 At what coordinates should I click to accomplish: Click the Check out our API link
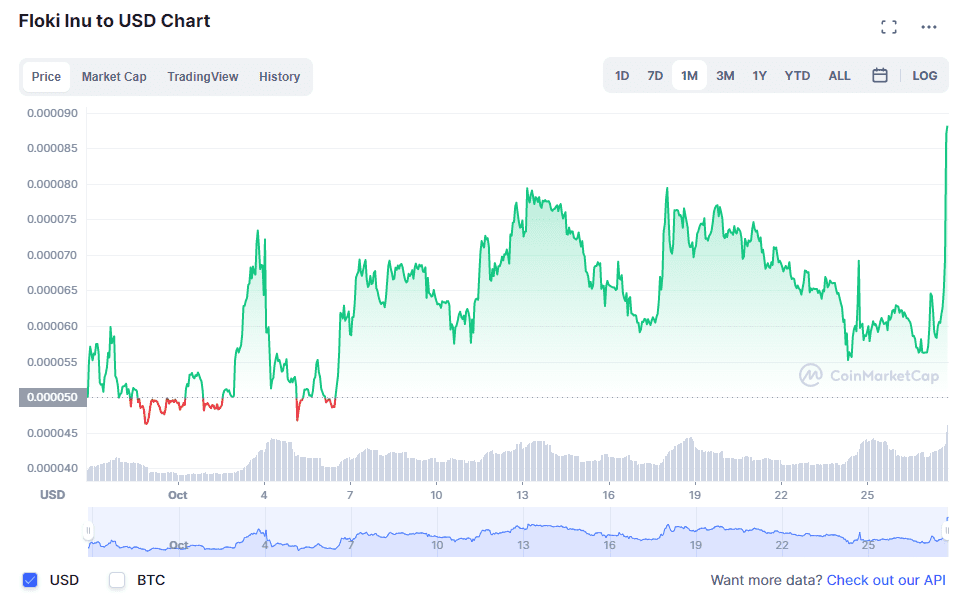pos(886,580)
